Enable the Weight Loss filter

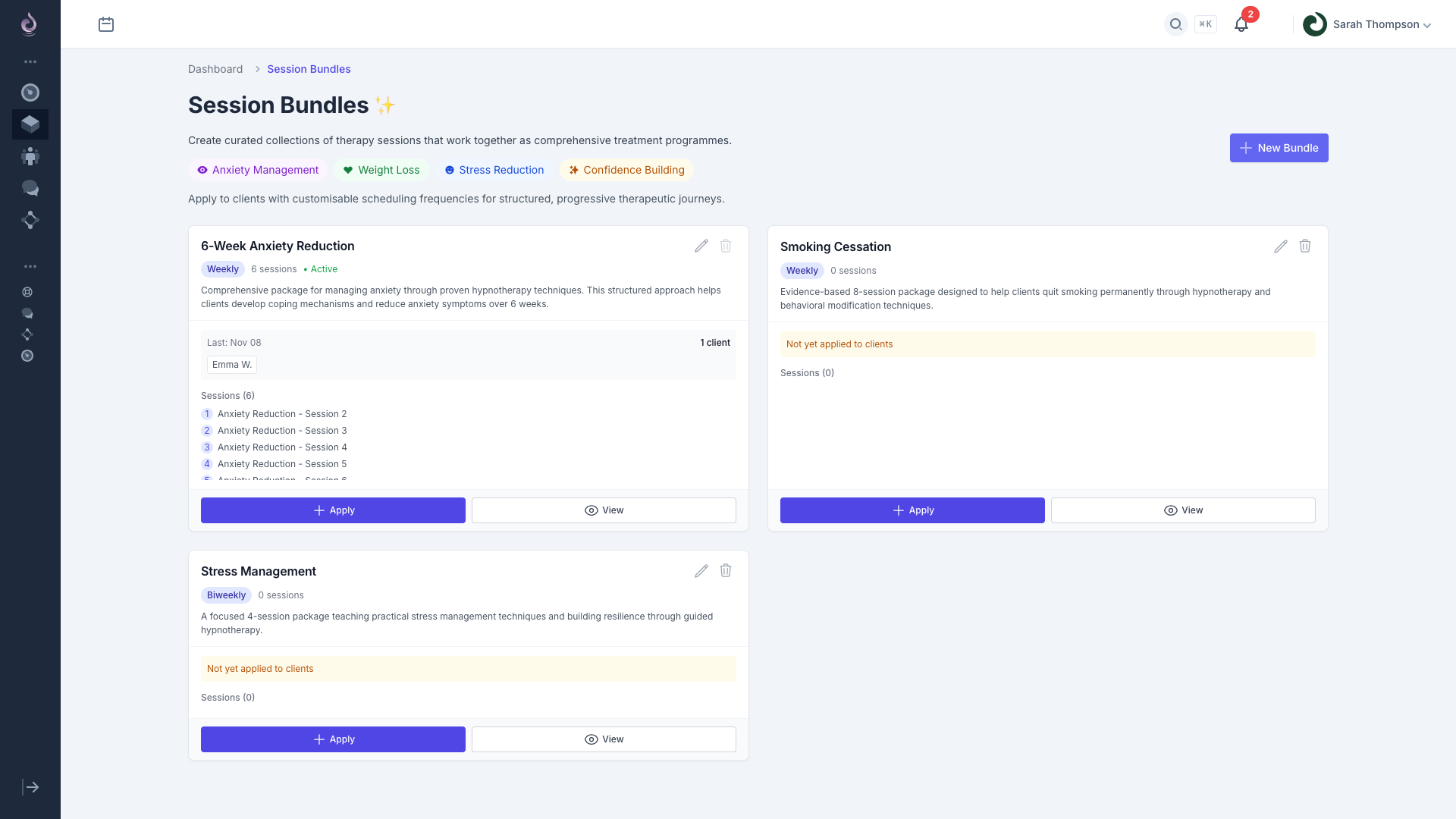(381, 170)
